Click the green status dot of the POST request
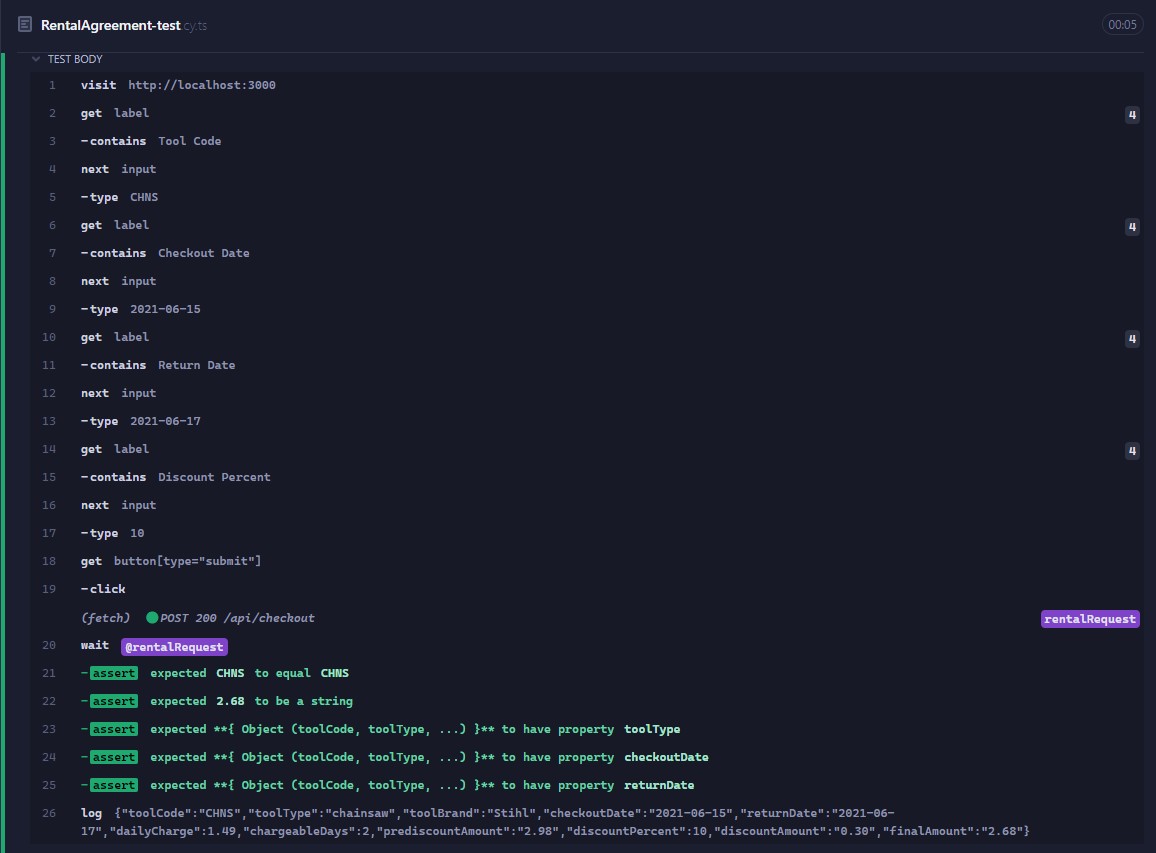This screenshot has height=853, width=1156. pyautogui.click(x=152, y=618)
